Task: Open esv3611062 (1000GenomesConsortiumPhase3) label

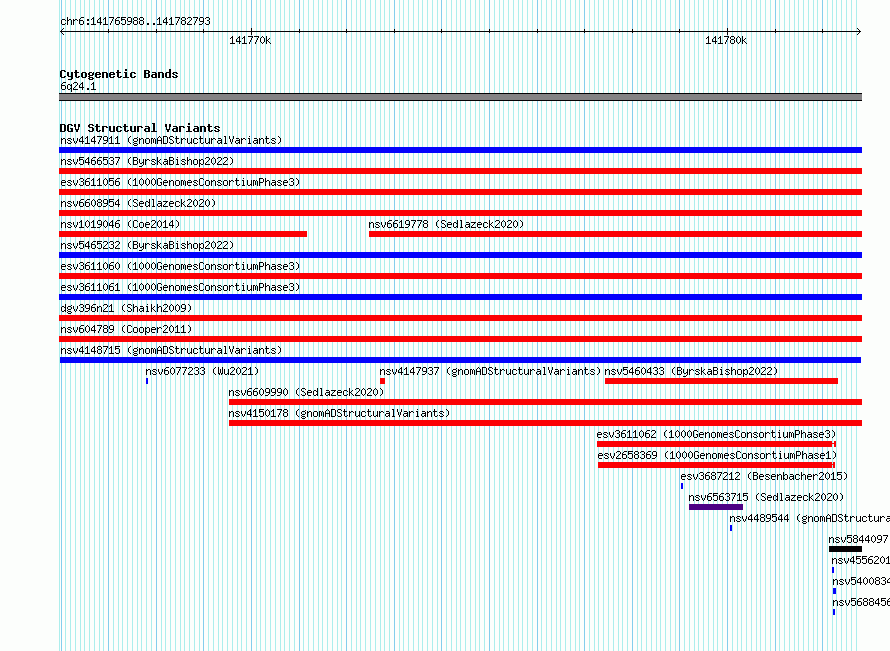Action: coord(716,434)
